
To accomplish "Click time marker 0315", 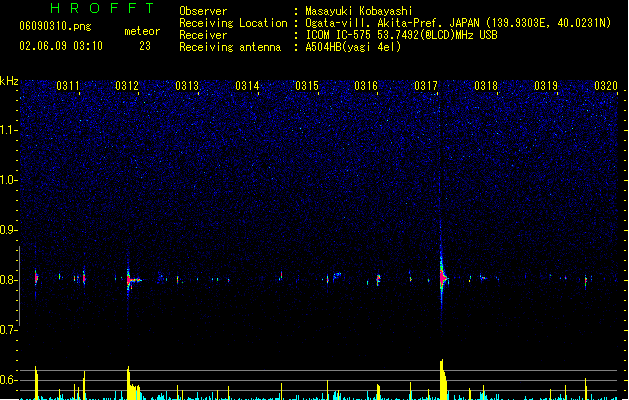I will pos(307,86).
